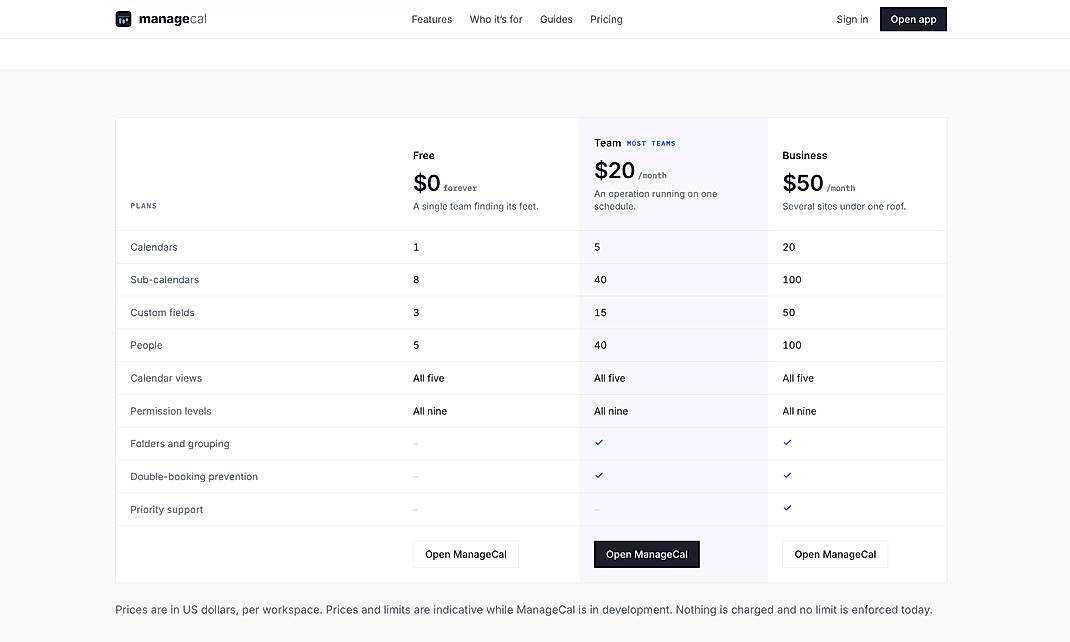The width and height of the screenshot is (1070, 642).
Task: Click the Team checkmark for Double-booking prevention
Action: [598, 476]
